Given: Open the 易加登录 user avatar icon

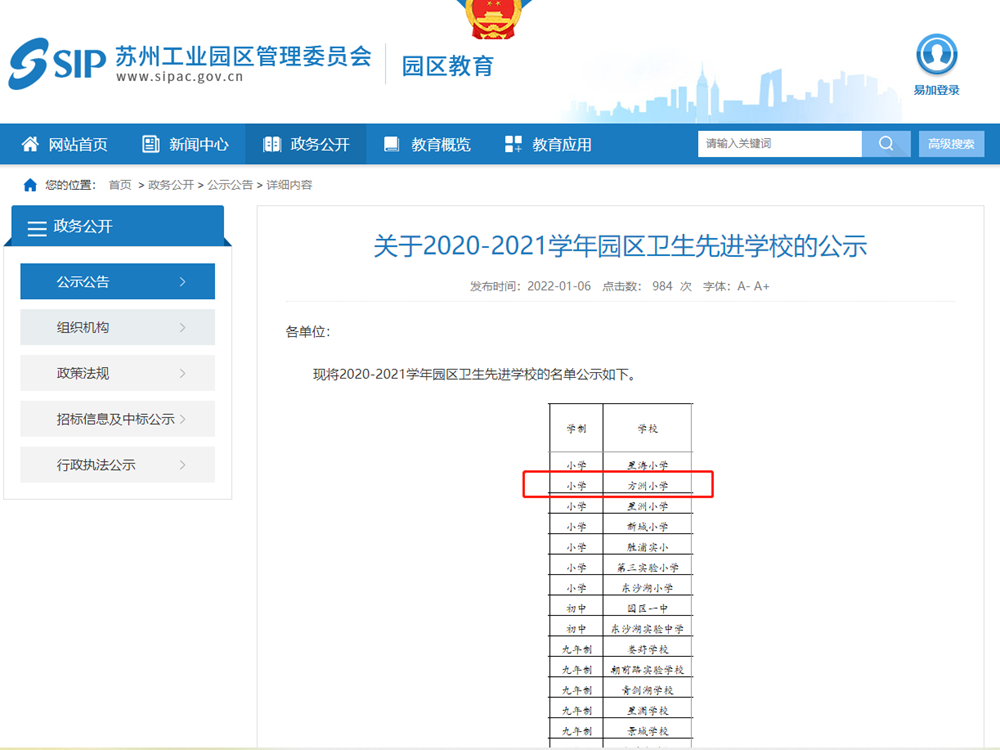Looking at the screenshot, I should click(936, 55).
